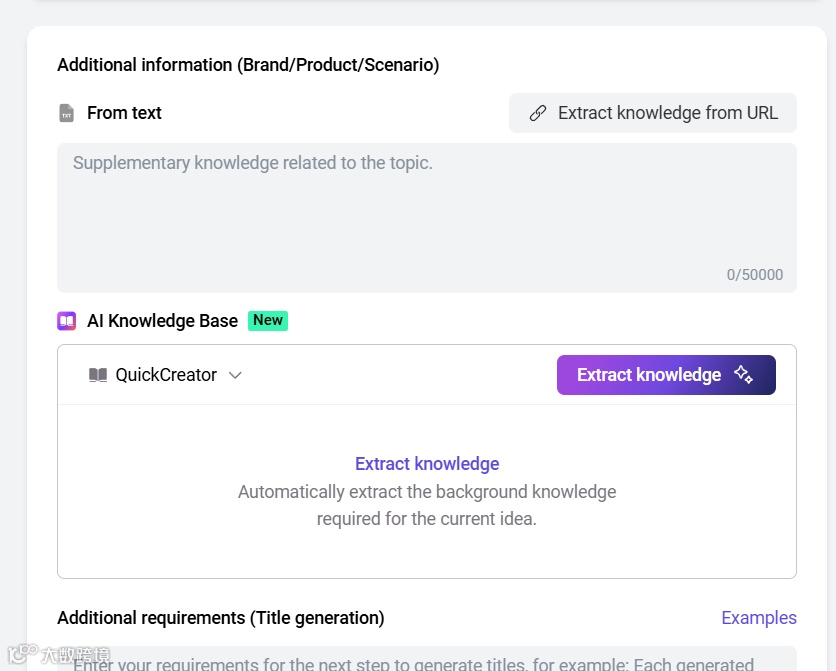This screenshot has width=836, height=671.
Task: Click the sparkle icon on Extract knowledge button
Action: 743,375
